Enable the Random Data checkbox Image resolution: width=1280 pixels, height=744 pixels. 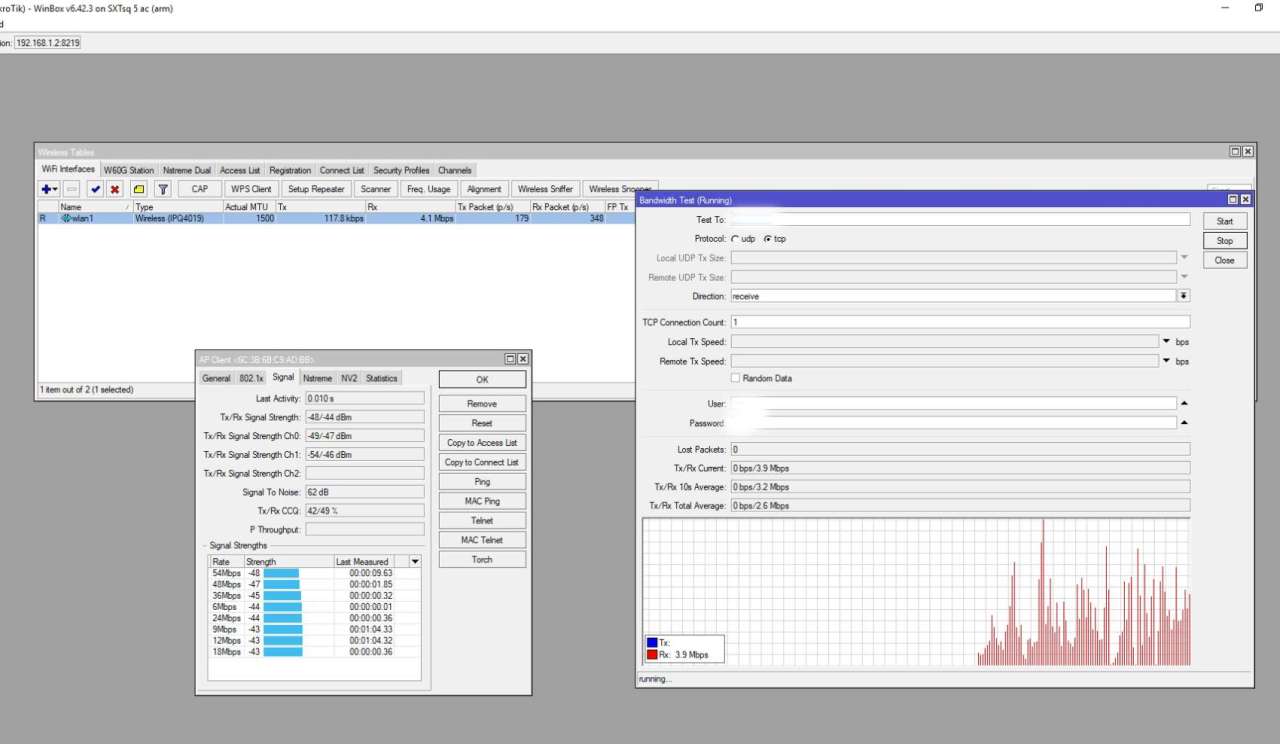point(736,378)
